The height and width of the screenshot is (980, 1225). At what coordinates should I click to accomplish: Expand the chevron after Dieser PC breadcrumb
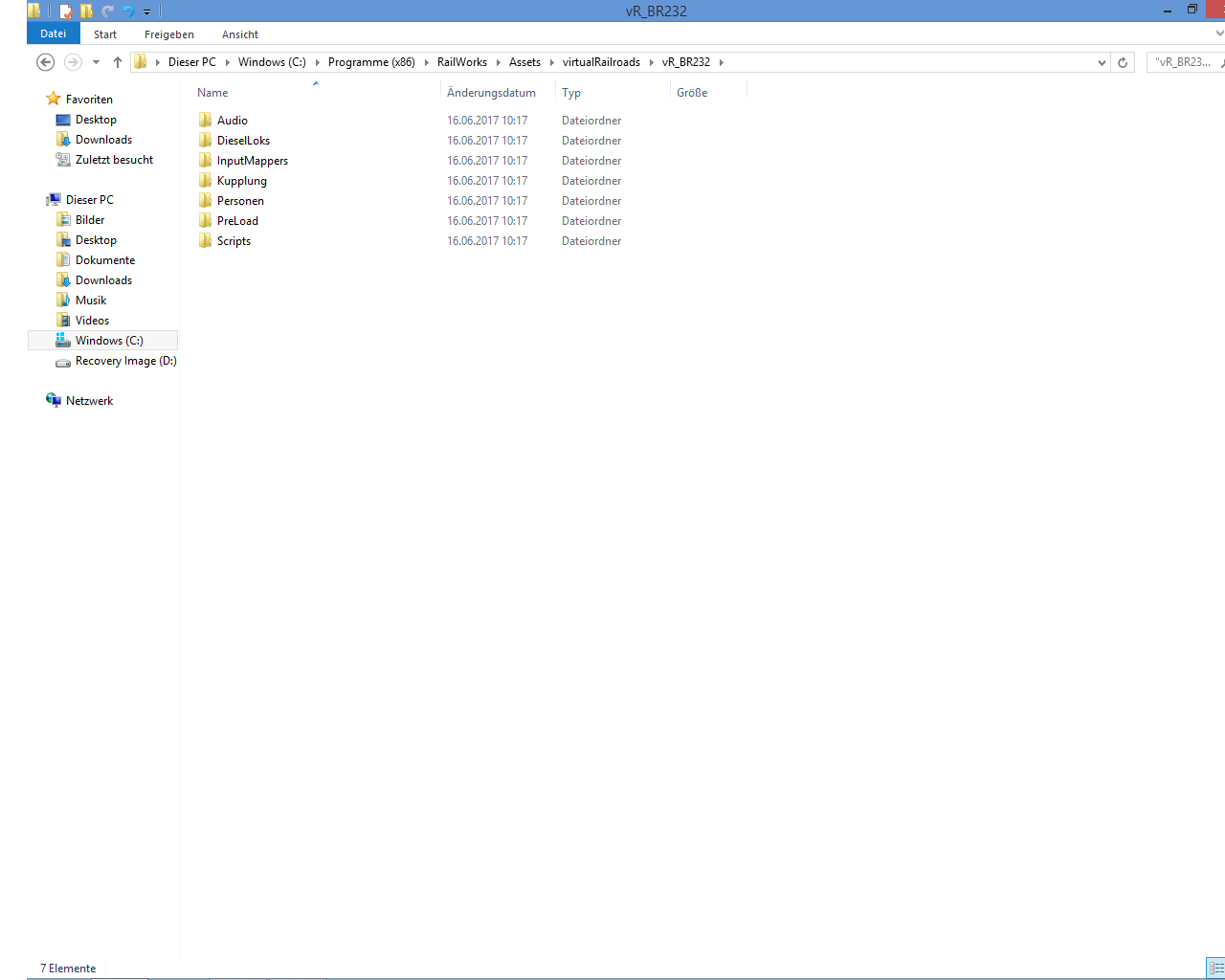pyautogui.click(x=228, y=62)
